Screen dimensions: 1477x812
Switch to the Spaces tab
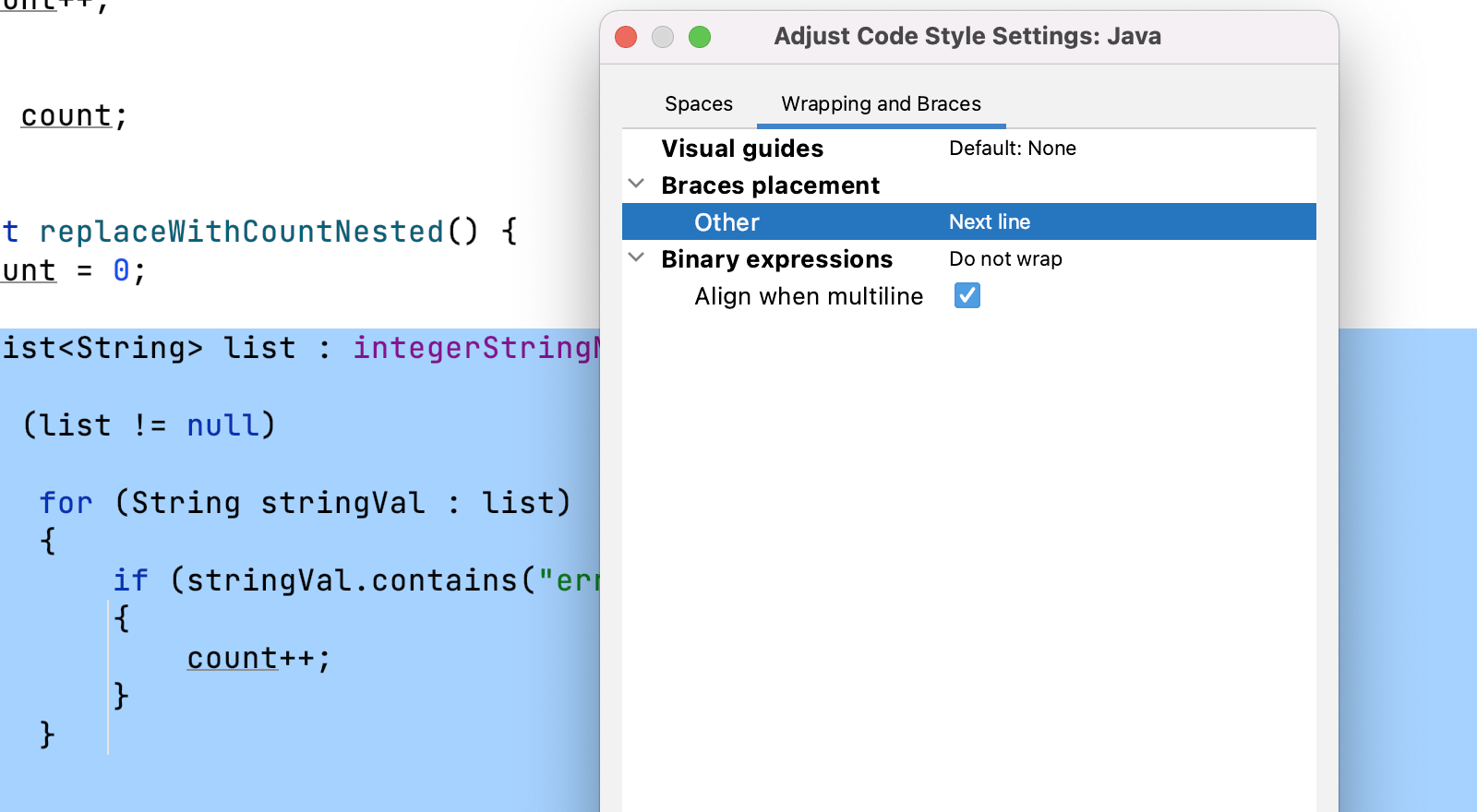coord(699,103)
